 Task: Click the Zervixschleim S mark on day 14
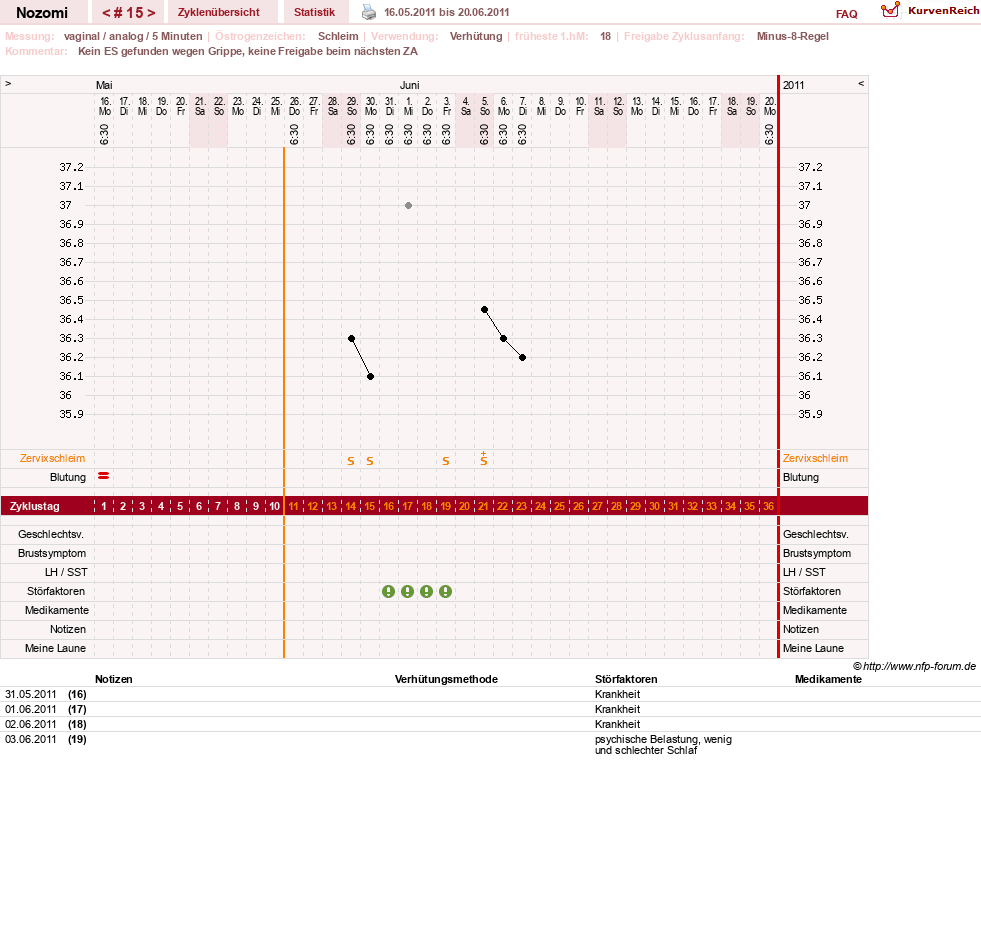[x=351, y=461]
